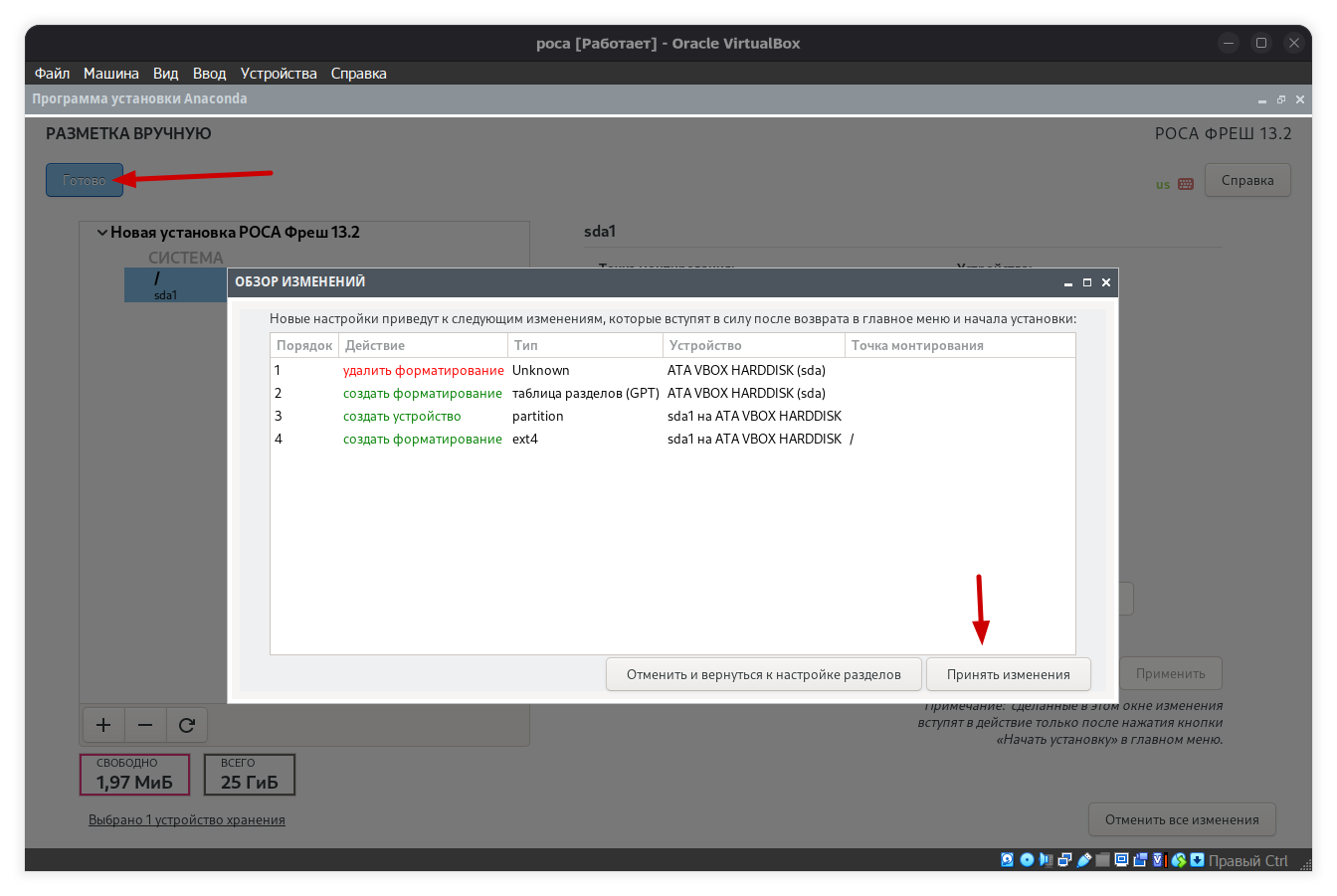Click the СВОБОДНО 1,97 МиБ box

click(134, 775)
